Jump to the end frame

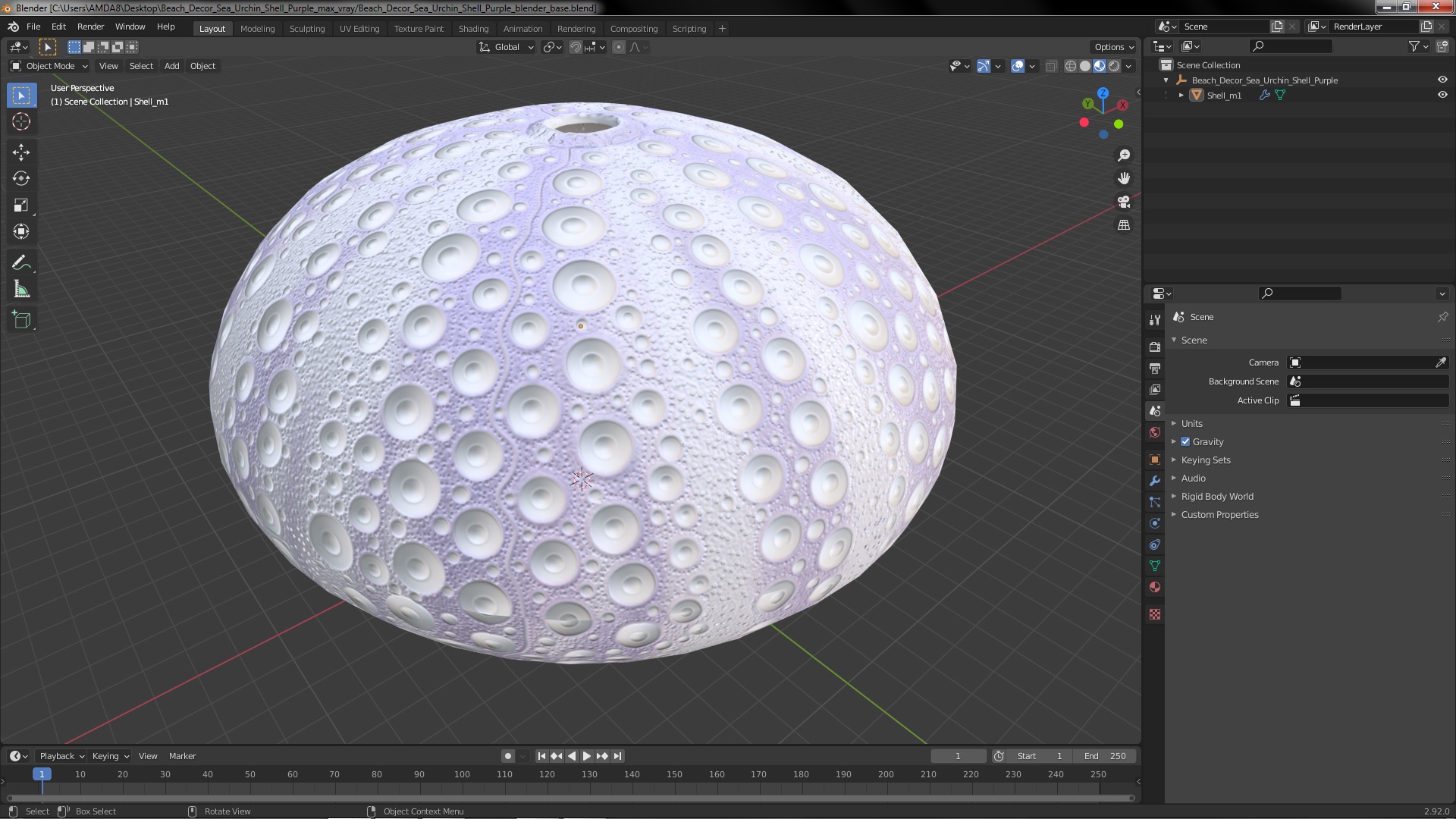click(617, 756)
